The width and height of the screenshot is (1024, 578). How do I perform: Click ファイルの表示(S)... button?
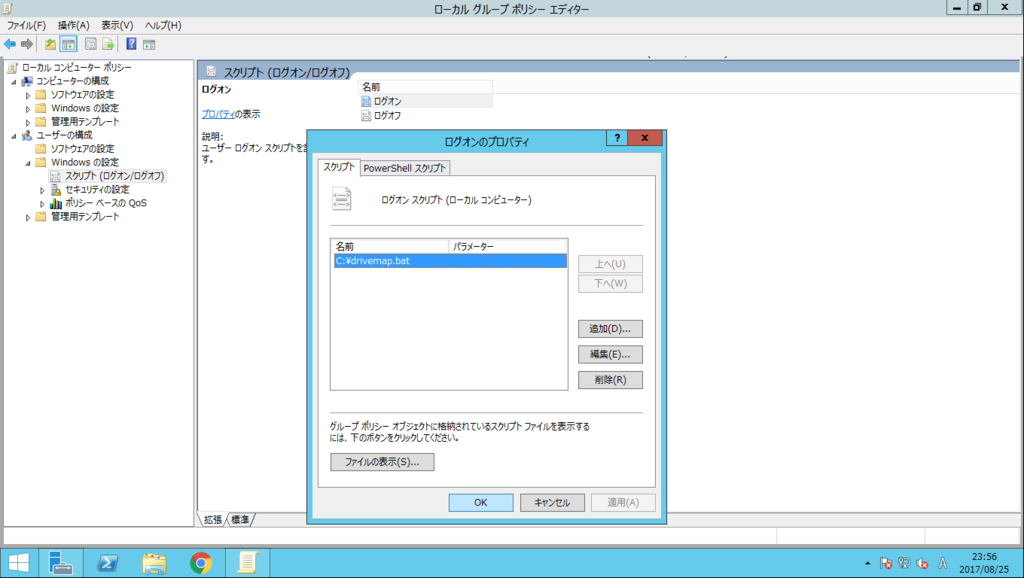[382, 462]
